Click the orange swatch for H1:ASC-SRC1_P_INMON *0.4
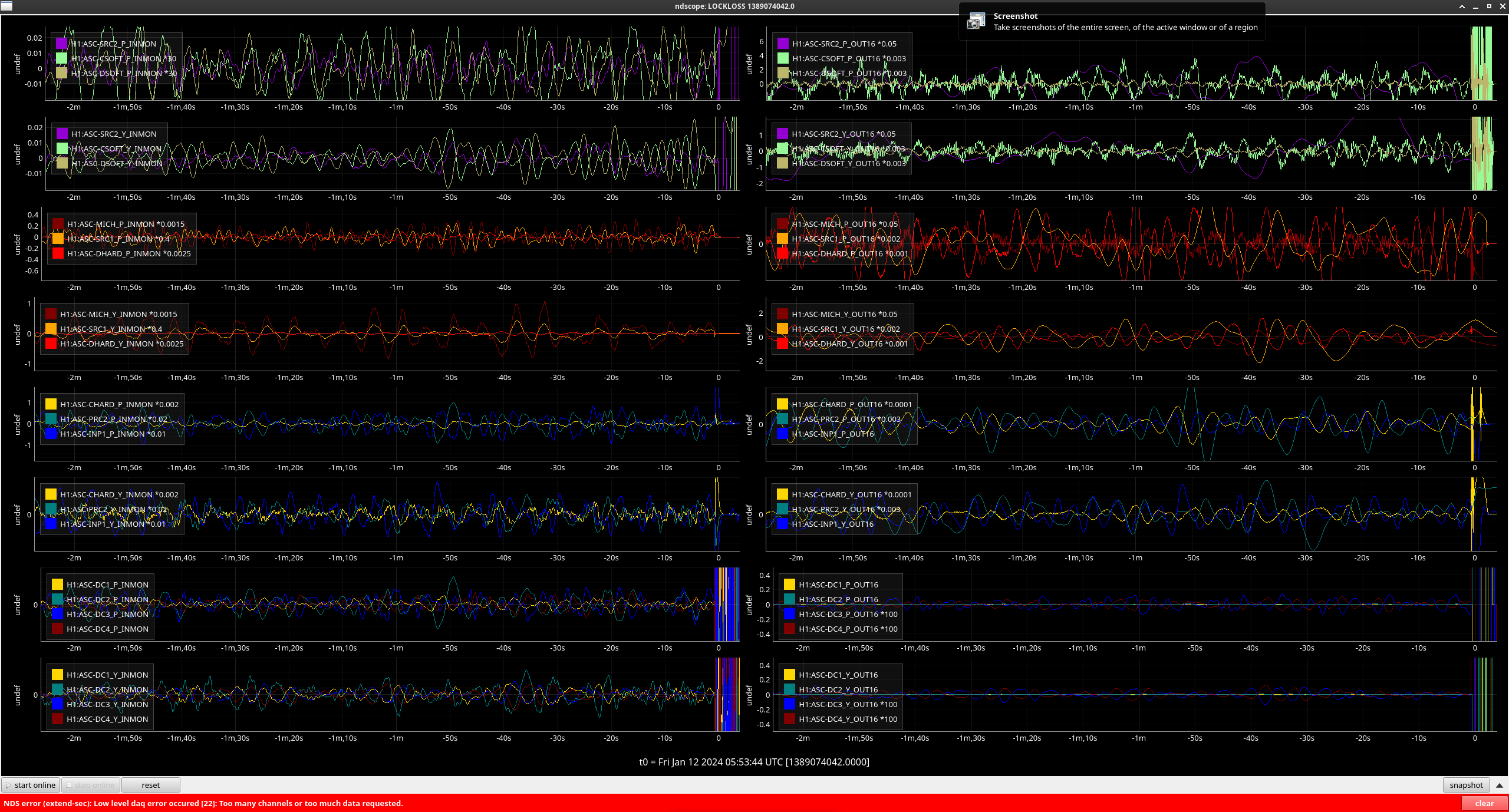 pos(58,239)
